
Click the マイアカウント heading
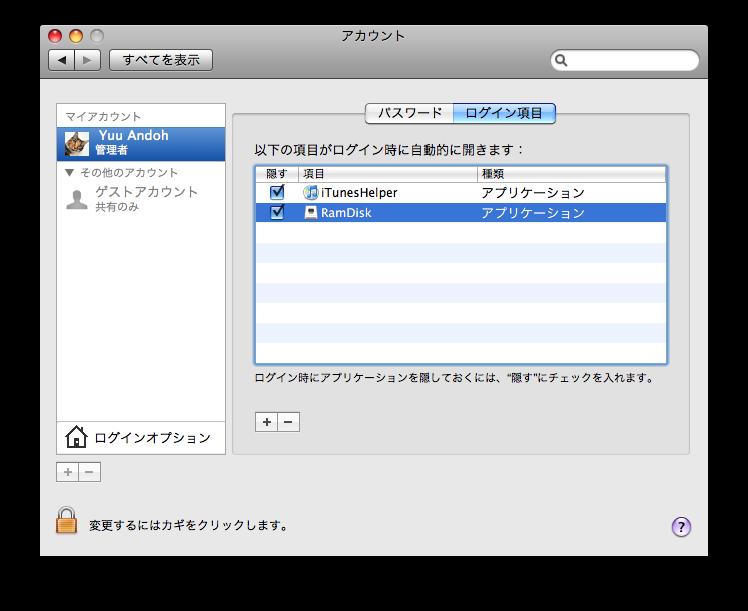point(103,117)
